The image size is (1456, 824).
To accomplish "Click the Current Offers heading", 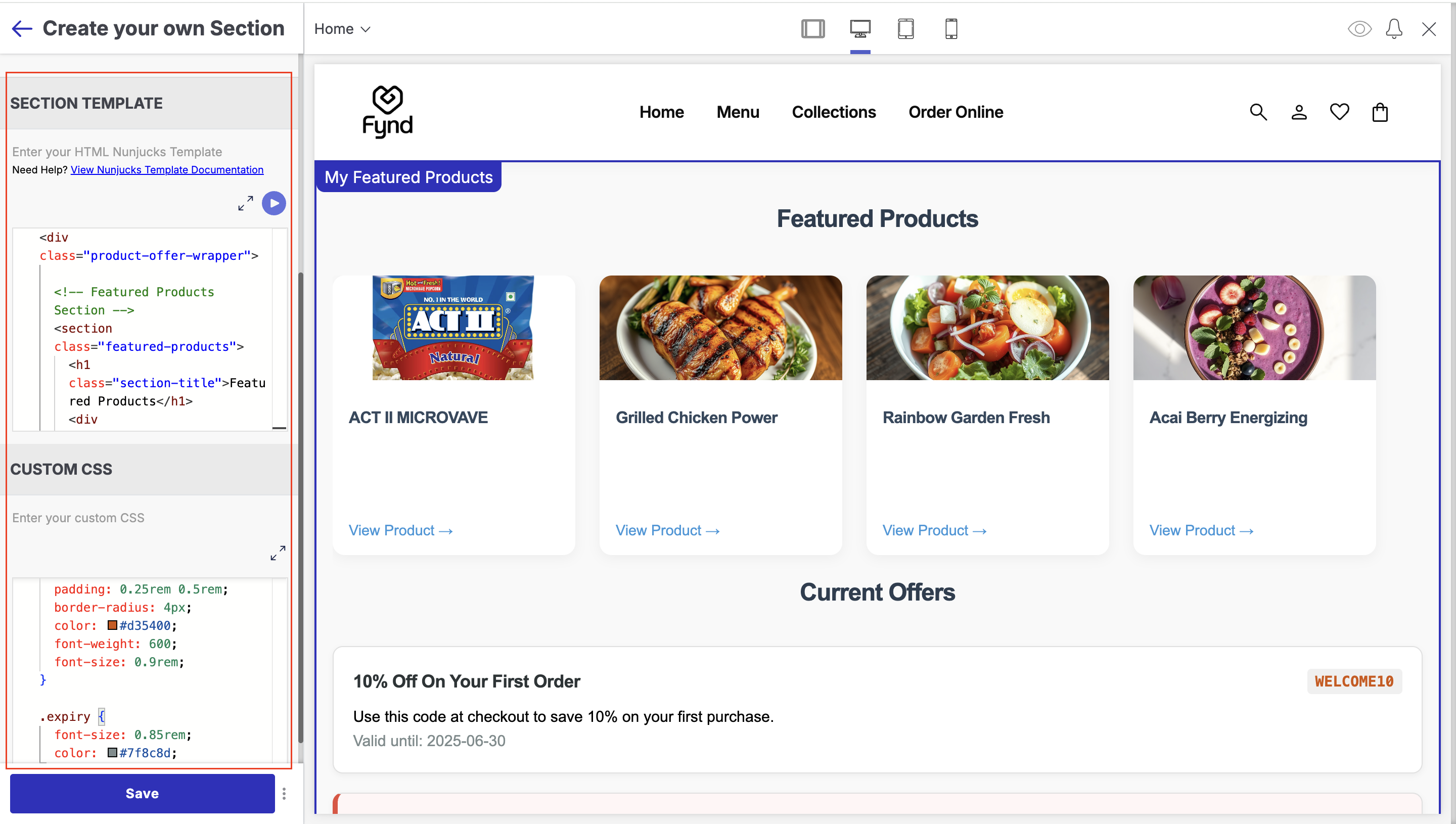I will pos(877,592).
